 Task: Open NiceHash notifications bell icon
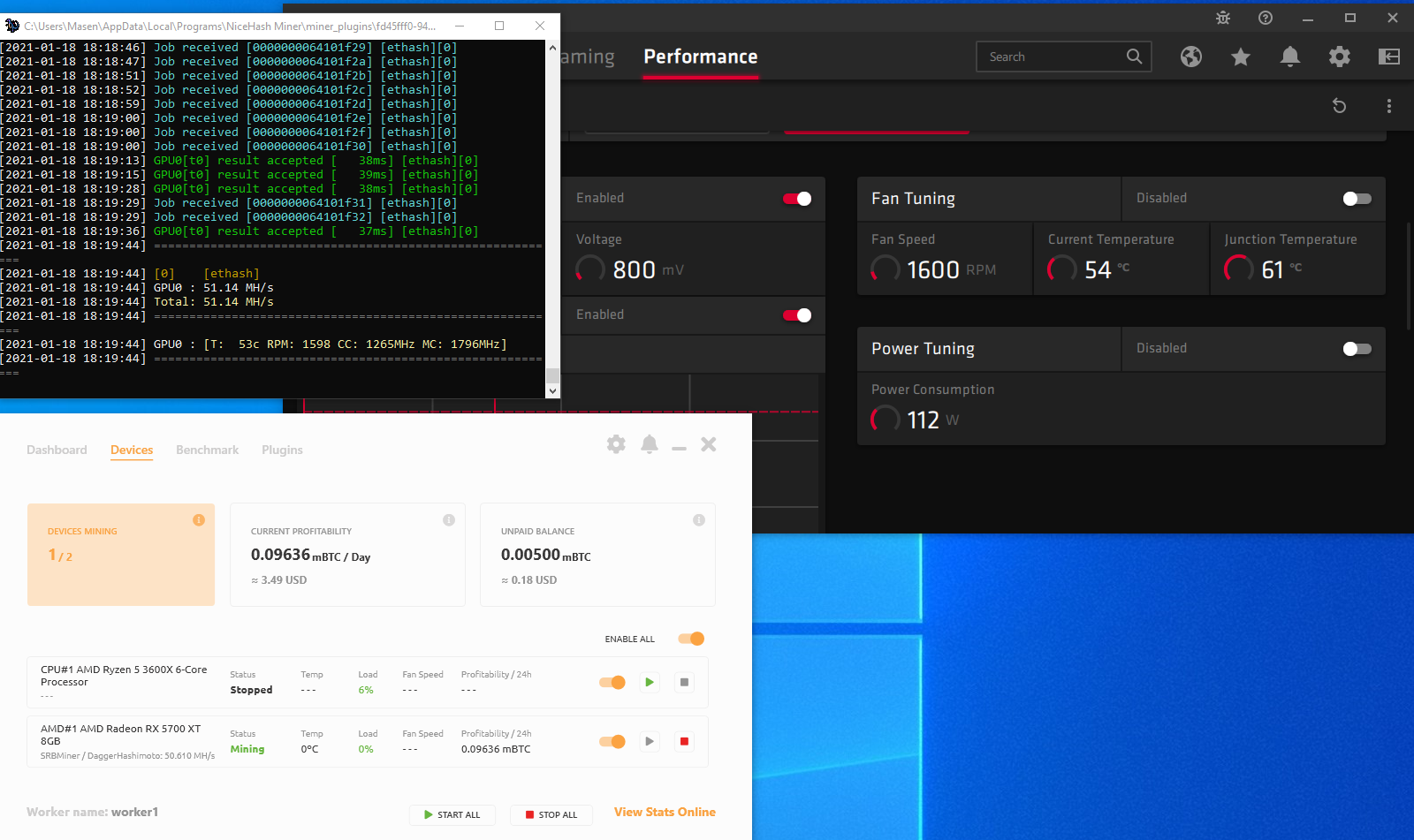(650, 444)
